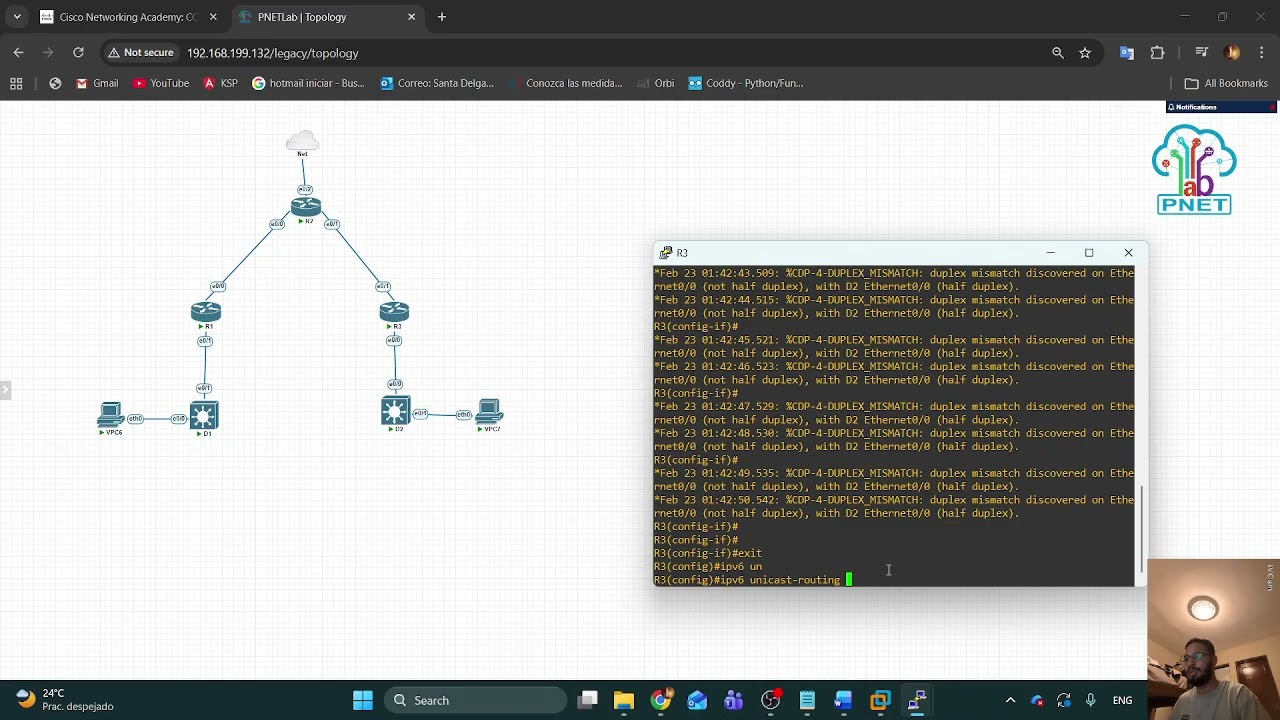Open the Correo: Santa Delga bookmark

[x=437, y=83]
